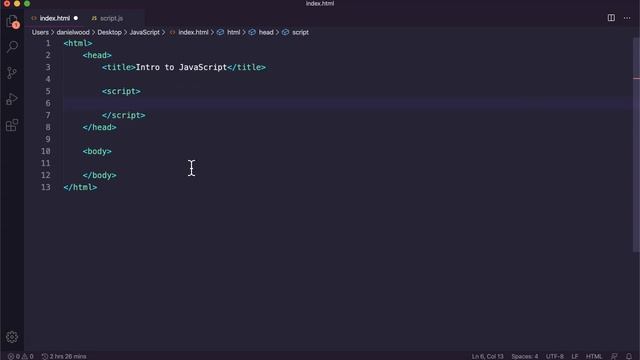Click the closing </html> tag
The height and width of the screenshot is (360, 640).
coord(80,187)
